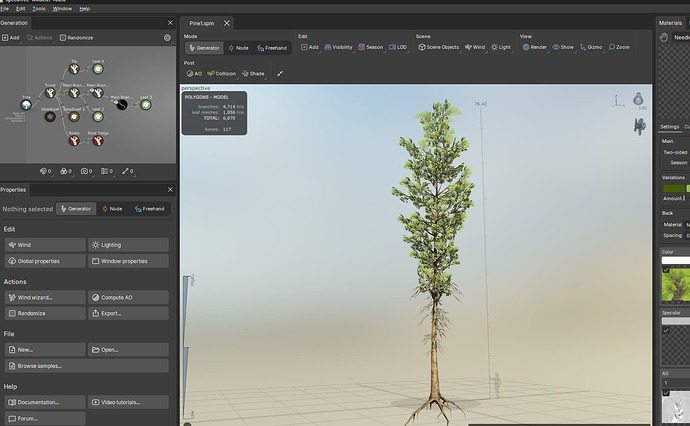Click the camera counter icon under the graph
The width and height of the screenshot is (690, 426).
pyautogui.click(x=86, y=171)
